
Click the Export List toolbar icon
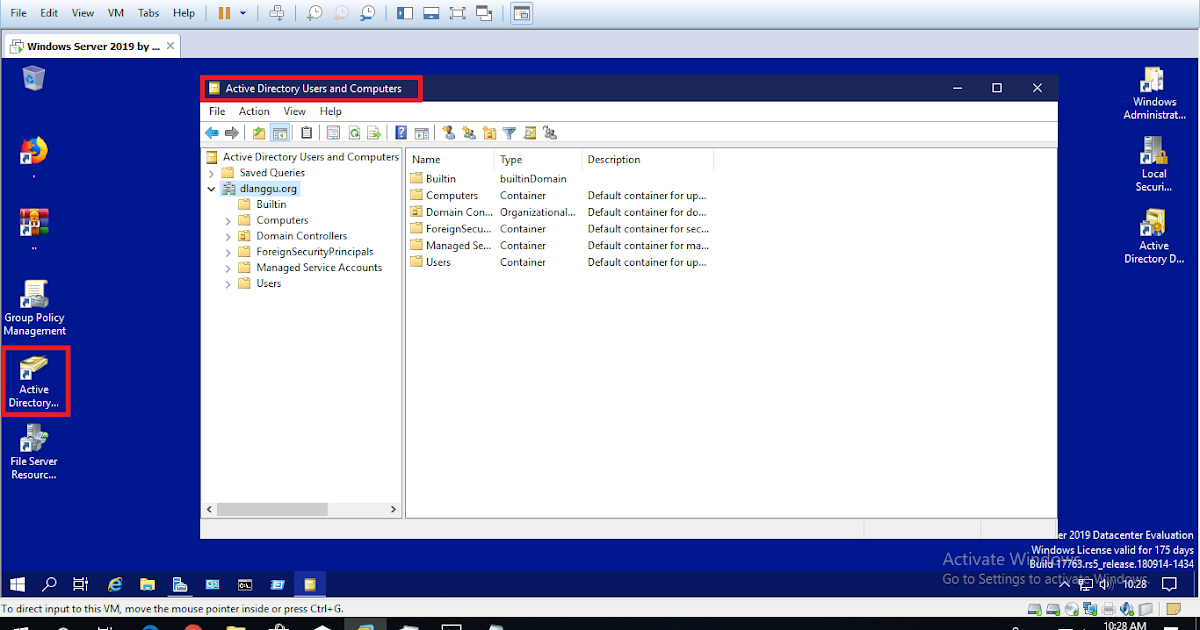click(x=374, y=133)
